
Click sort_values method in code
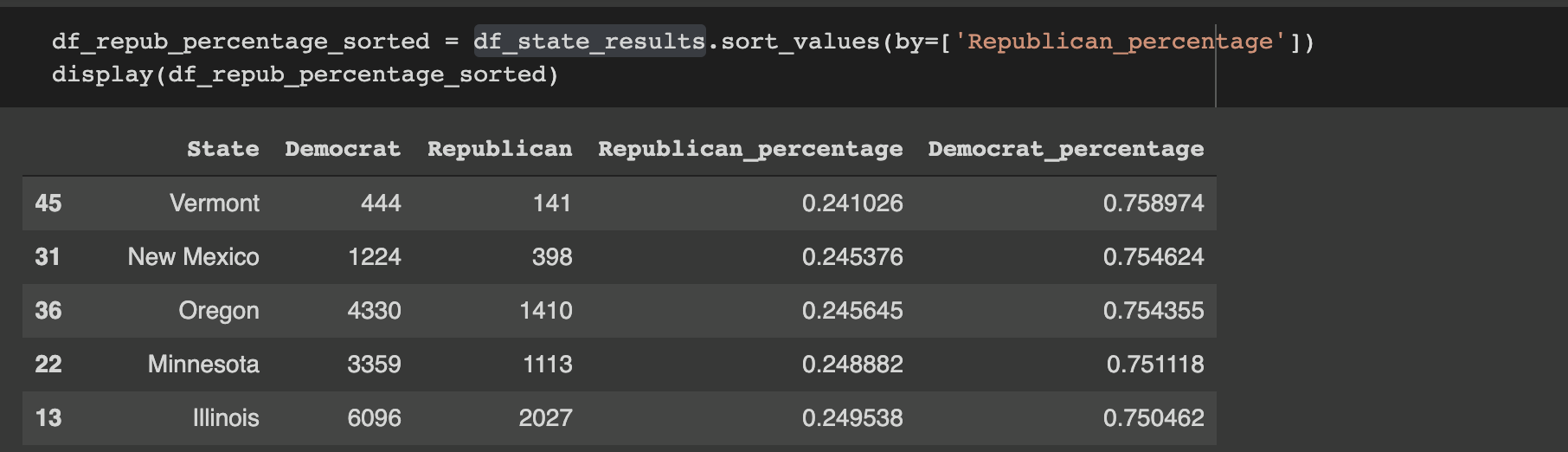click(x=800, y=42)
